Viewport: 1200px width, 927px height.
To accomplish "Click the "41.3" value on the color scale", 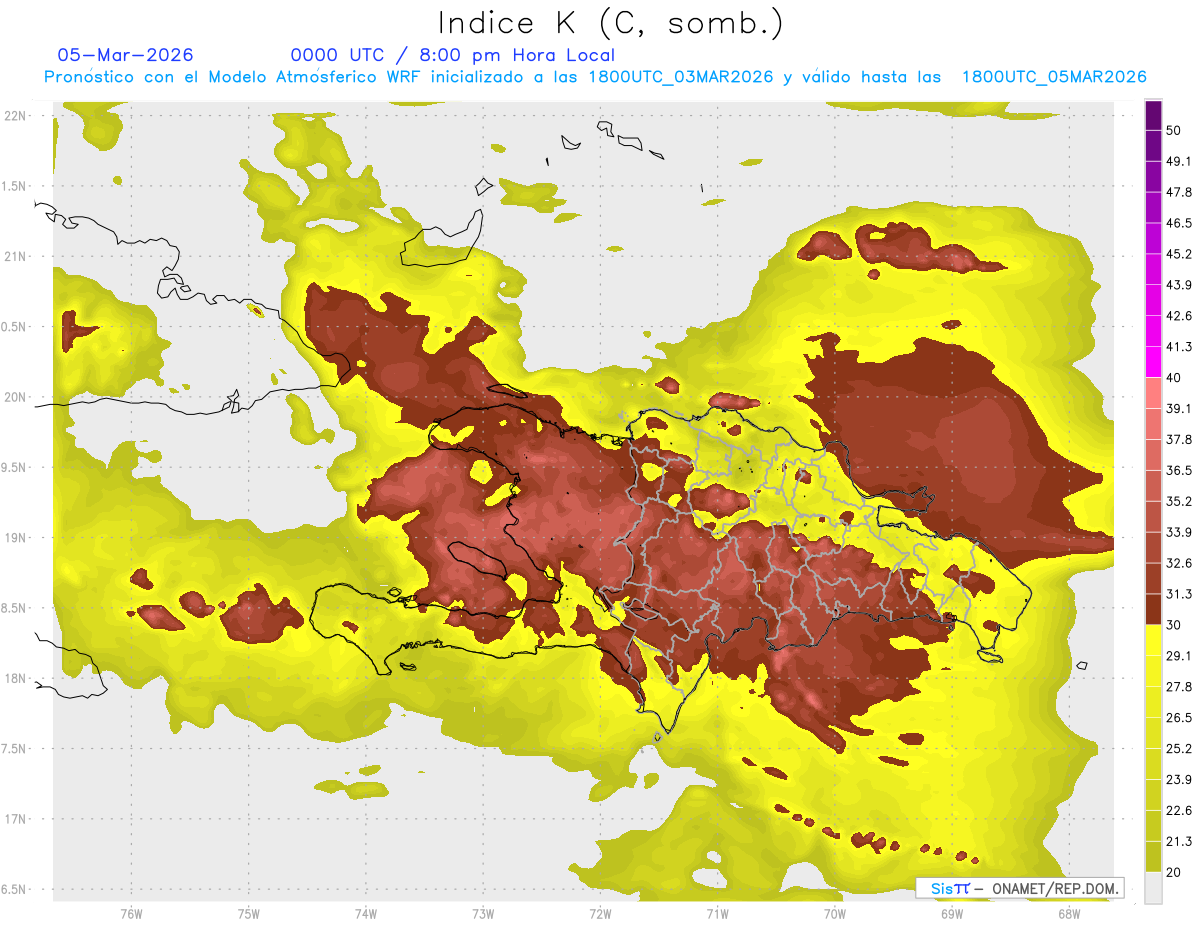I will pyautogui.click(x=1179, y=347).
